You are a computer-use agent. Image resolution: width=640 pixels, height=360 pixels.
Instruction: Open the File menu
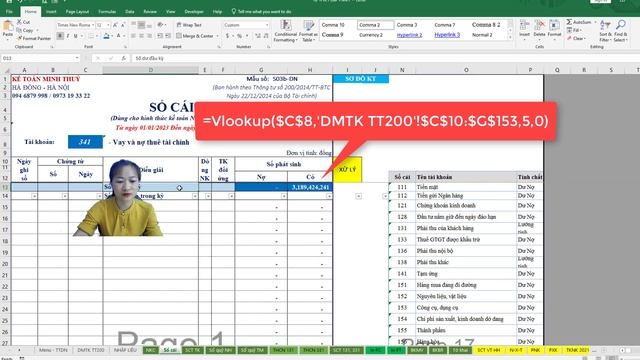[9, 12]
